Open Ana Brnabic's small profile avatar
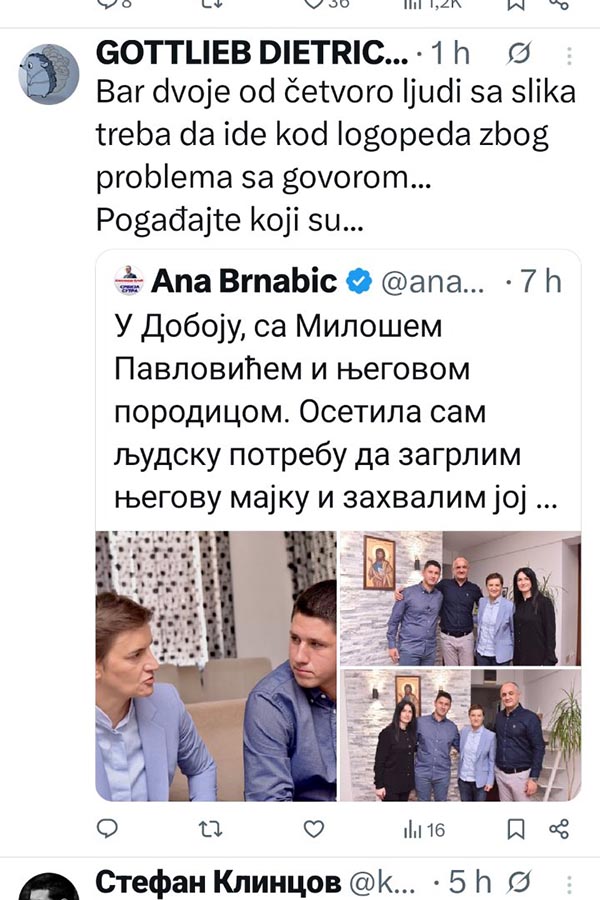 click(129, 280)
